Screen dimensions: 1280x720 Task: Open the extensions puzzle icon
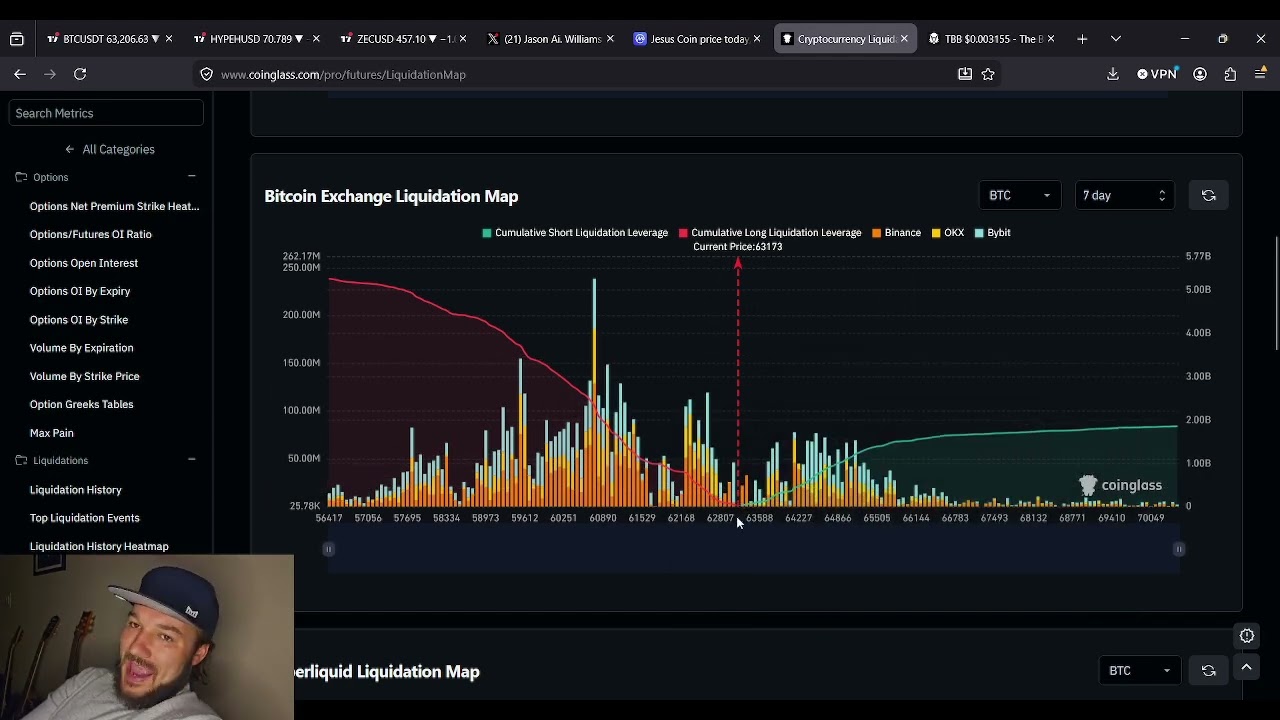click(1230, 74)
